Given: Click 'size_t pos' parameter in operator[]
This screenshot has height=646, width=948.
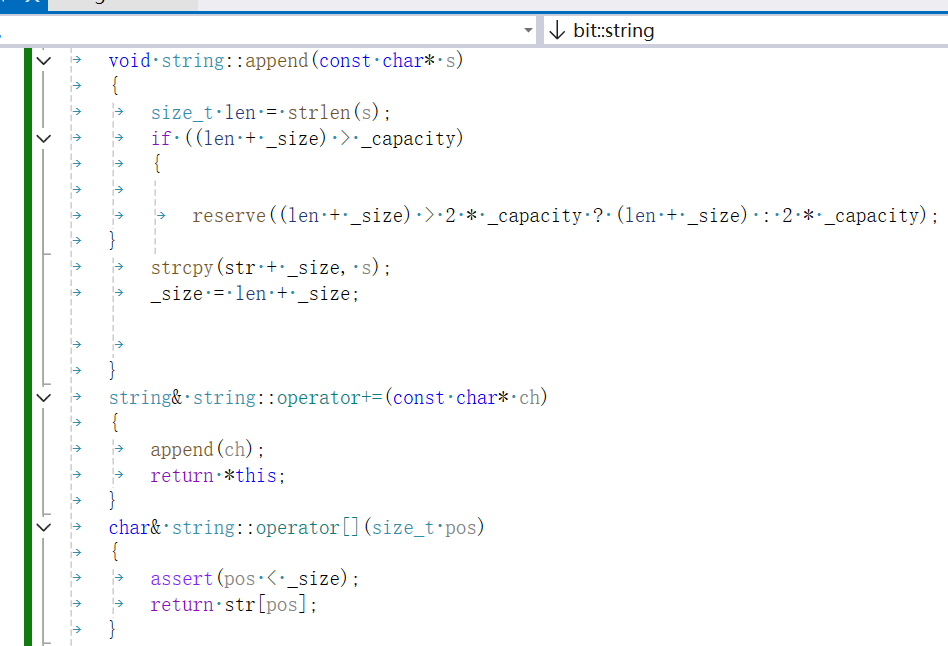Looking at the screenshot, I should 424,527.
